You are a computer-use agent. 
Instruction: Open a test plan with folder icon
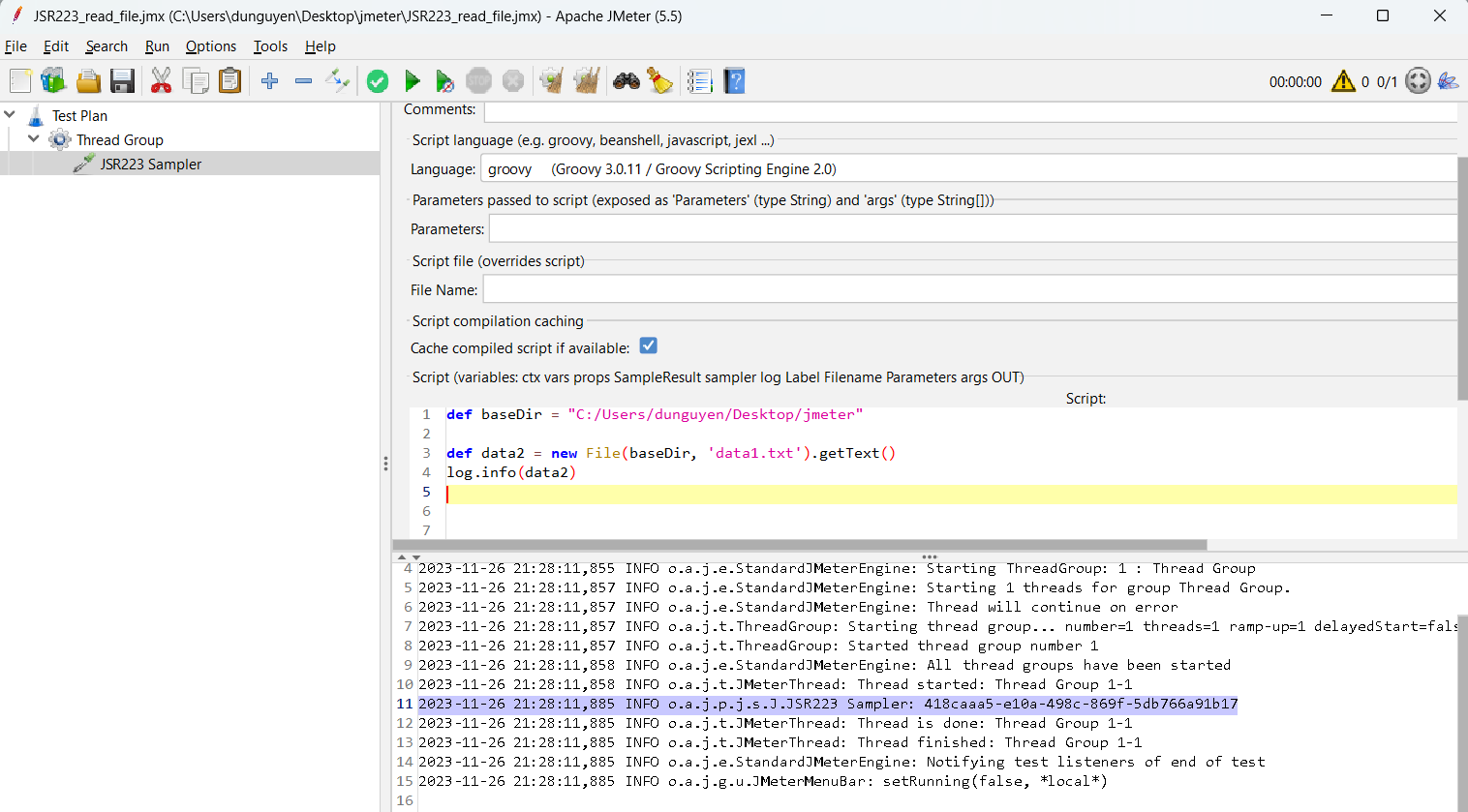coord(88,81)
